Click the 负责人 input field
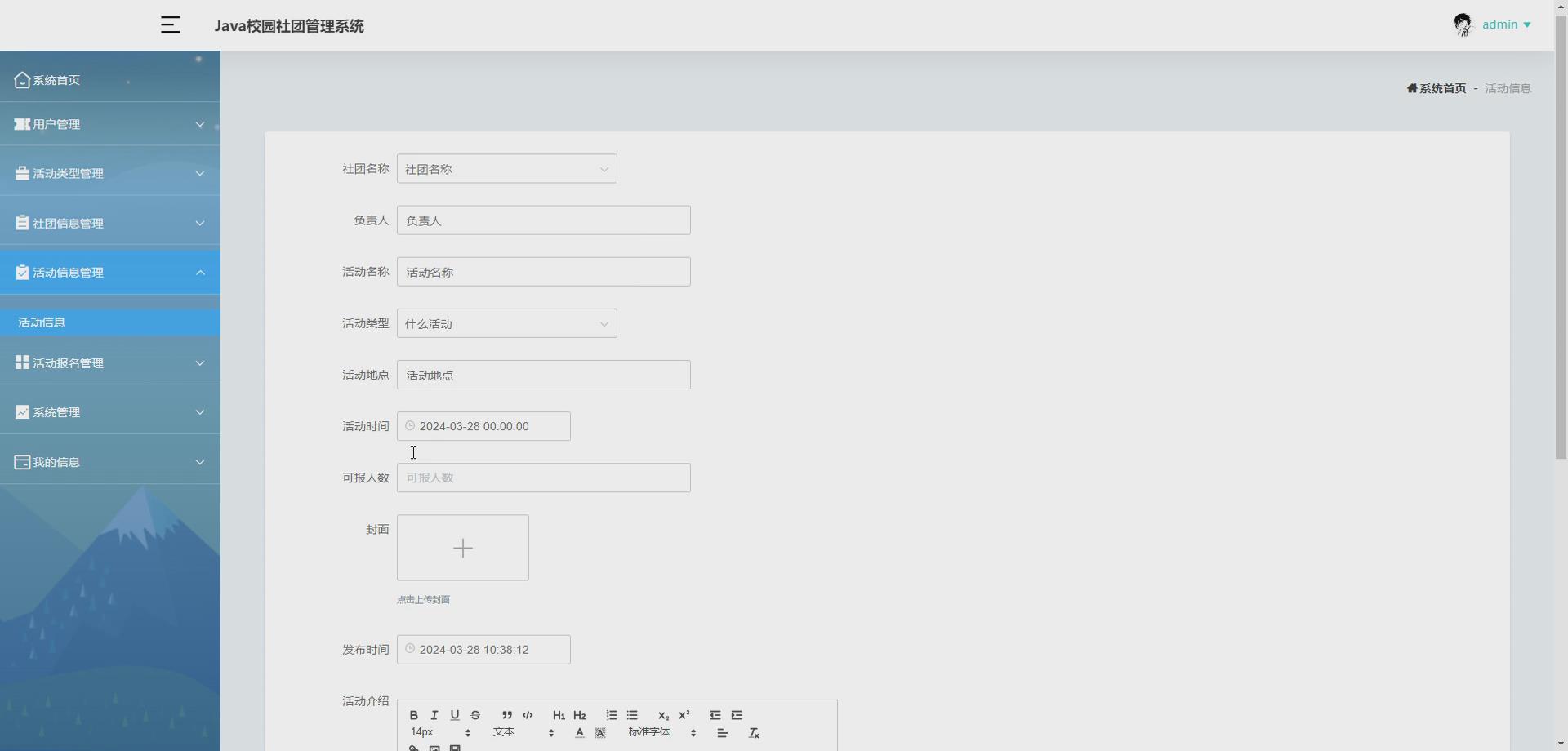This screenshot has width=1568, height=751. coord(543,220)
